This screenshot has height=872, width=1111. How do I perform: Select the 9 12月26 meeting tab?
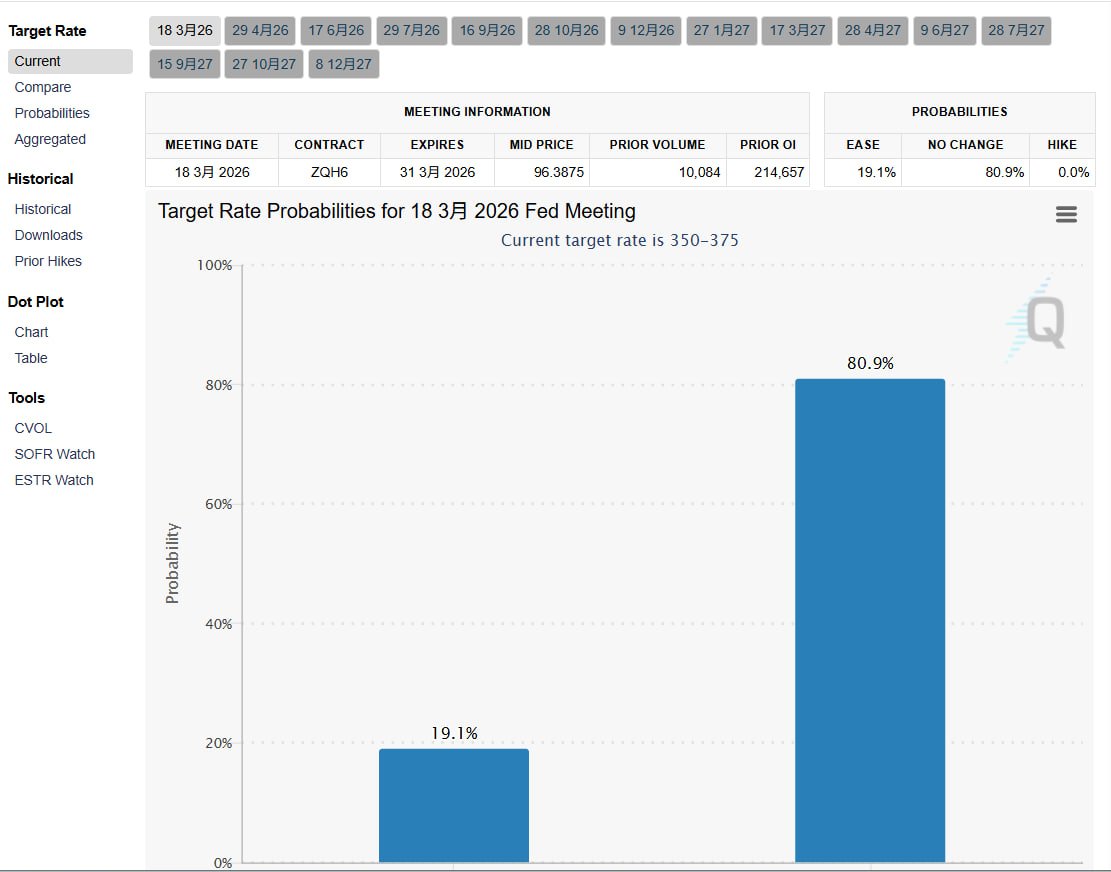[645, 30]
